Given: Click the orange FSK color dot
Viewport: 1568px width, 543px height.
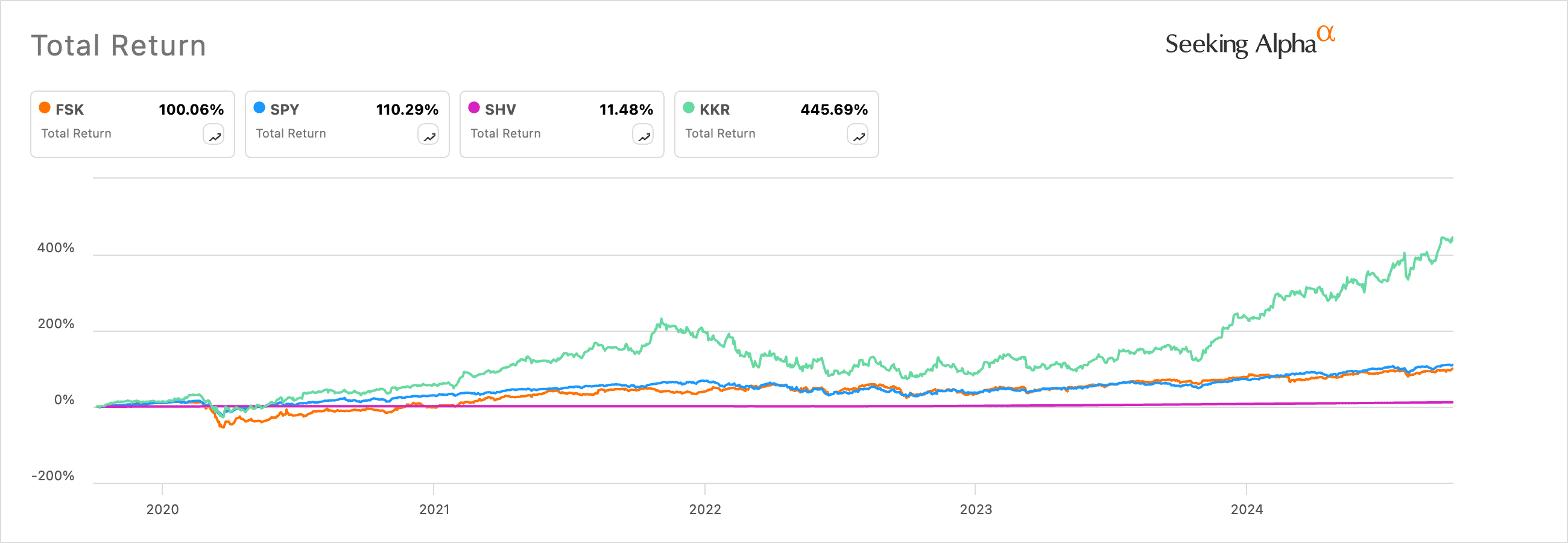Looking at the screenshot, I should [x=45, y=108].
